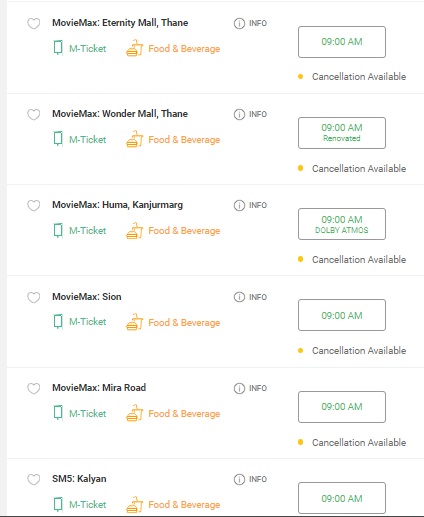Favorite MovieMax: Eternity Mall, Thane heart icon
This screenshot has height=517, width=424.
click(34, 24)
